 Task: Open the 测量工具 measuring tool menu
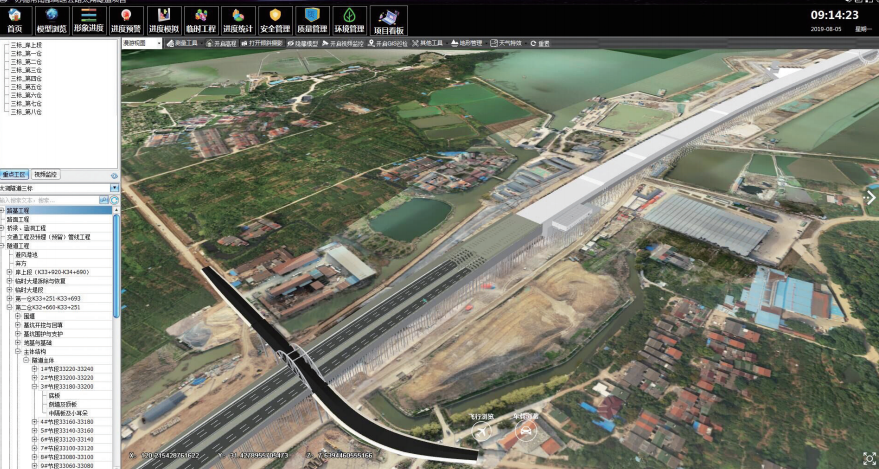(x=182, y=43)
